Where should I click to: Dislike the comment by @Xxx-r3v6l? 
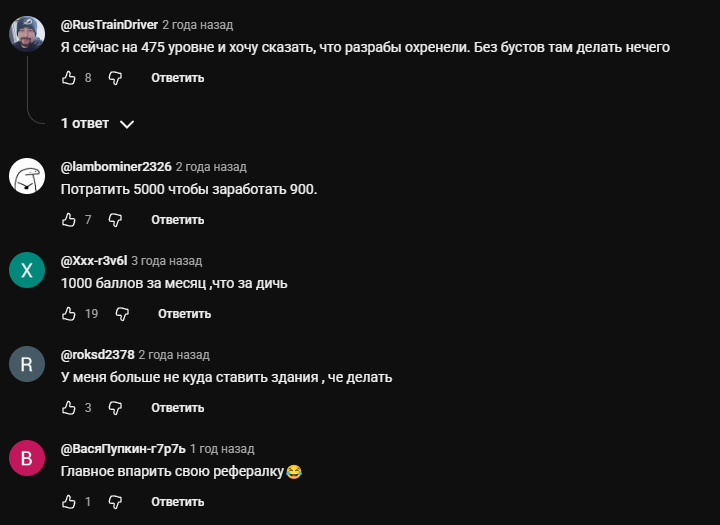click(122, 313)
